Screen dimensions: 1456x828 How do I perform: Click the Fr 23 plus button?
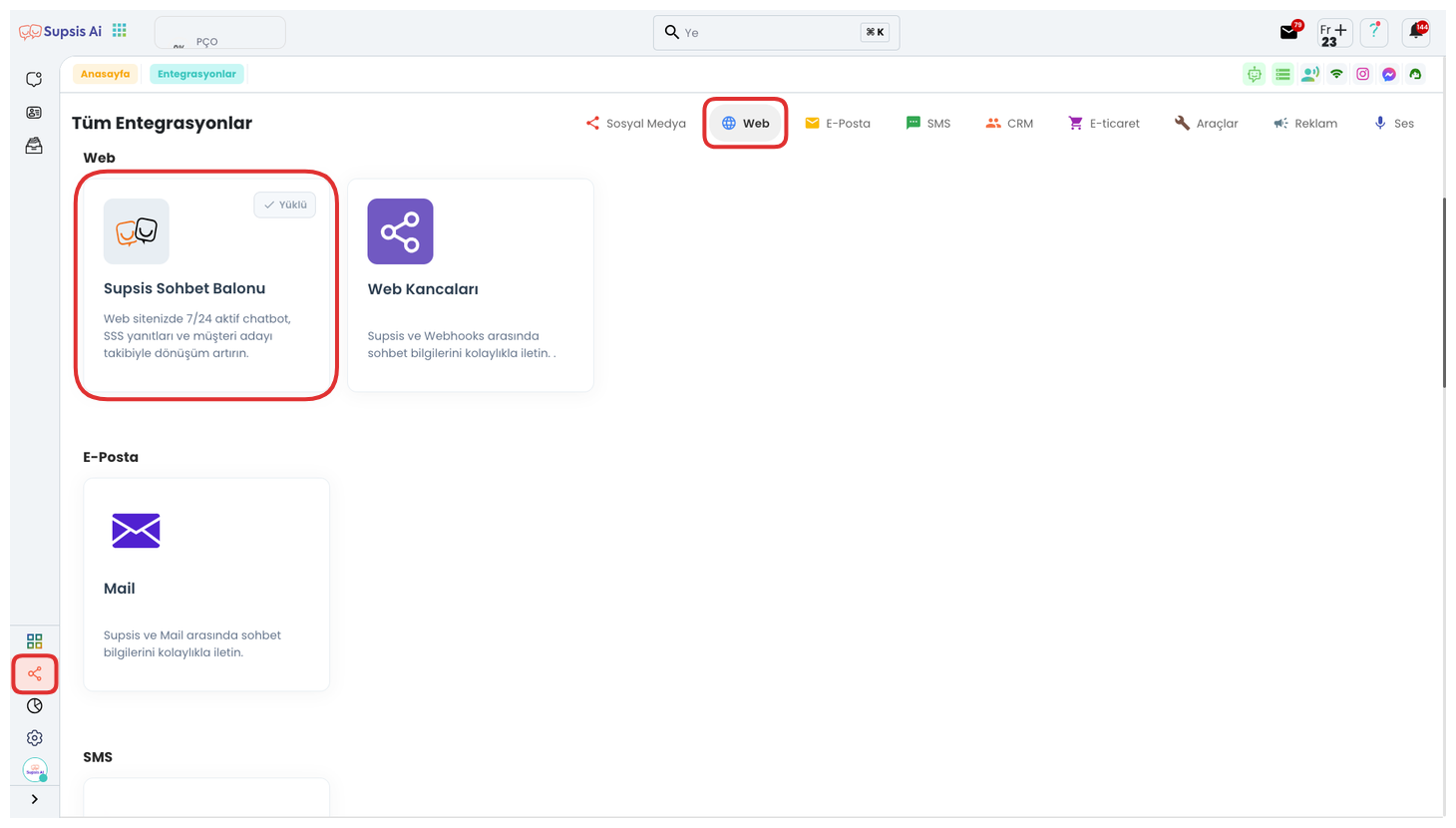tap(1334, 33)
